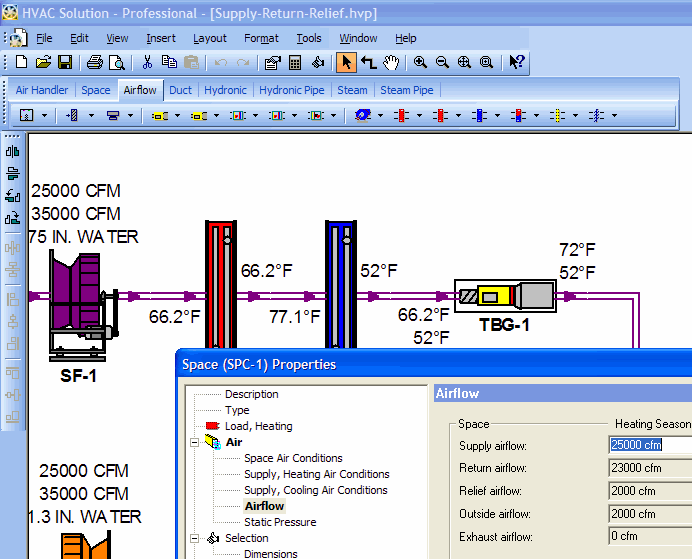Open the dropdown after the dark blue dashed icon
This screenshot has height=559, width=692.
pos(614,116)
